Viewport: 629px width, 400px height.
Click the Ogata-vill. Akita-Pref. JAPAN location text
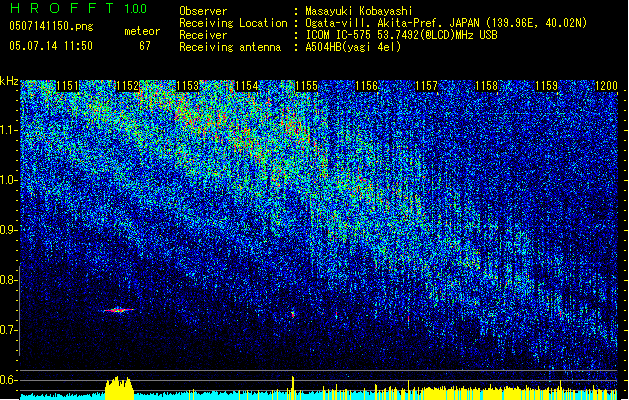click(446, 23)
